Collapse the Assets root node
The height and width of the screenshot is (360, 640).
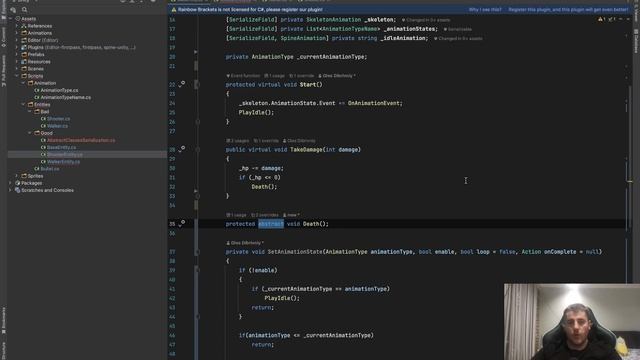click(x=11, y=19)
